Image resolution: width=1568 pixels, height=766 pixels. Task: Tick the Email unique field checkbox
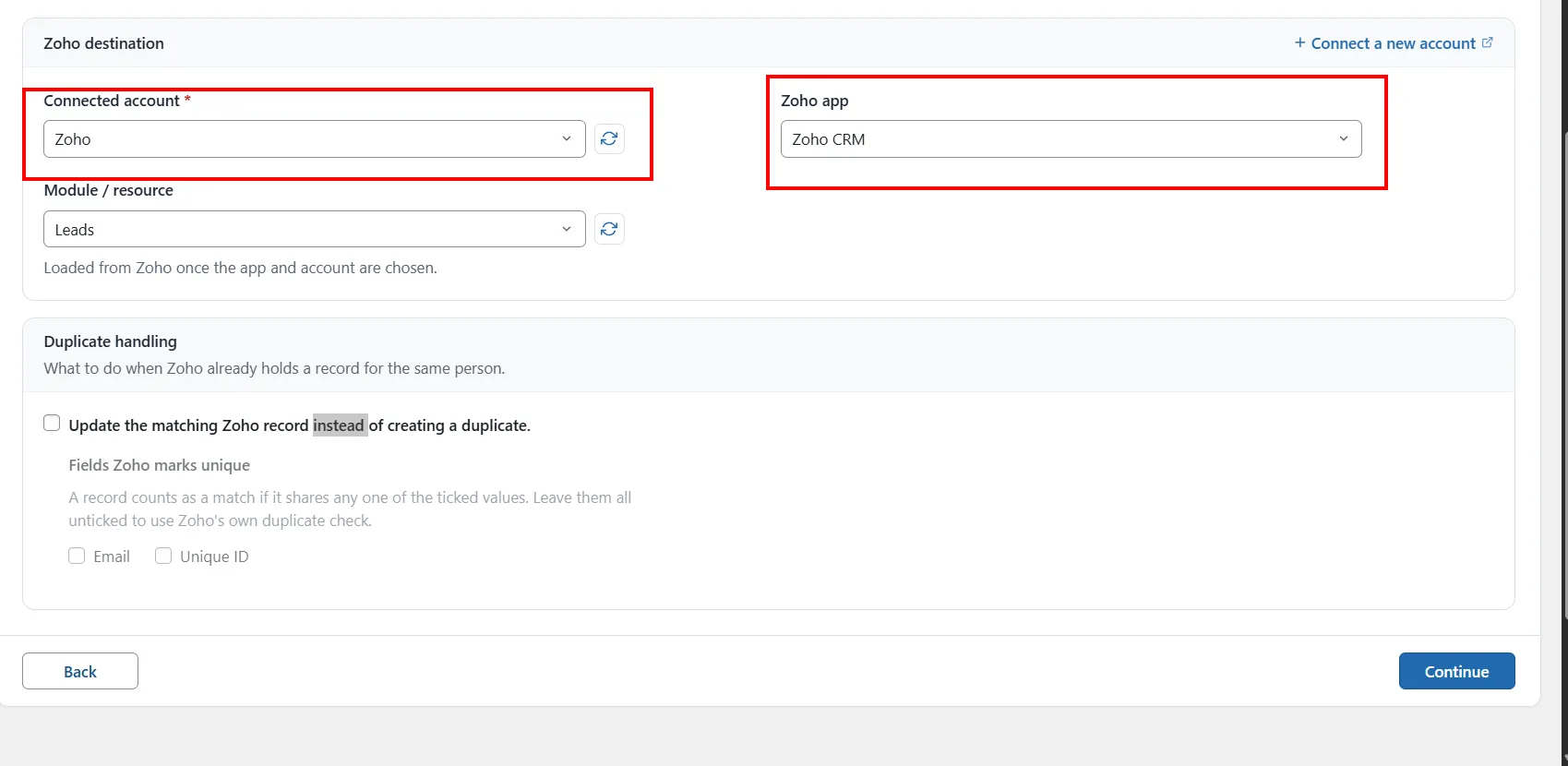coord(77,556)
